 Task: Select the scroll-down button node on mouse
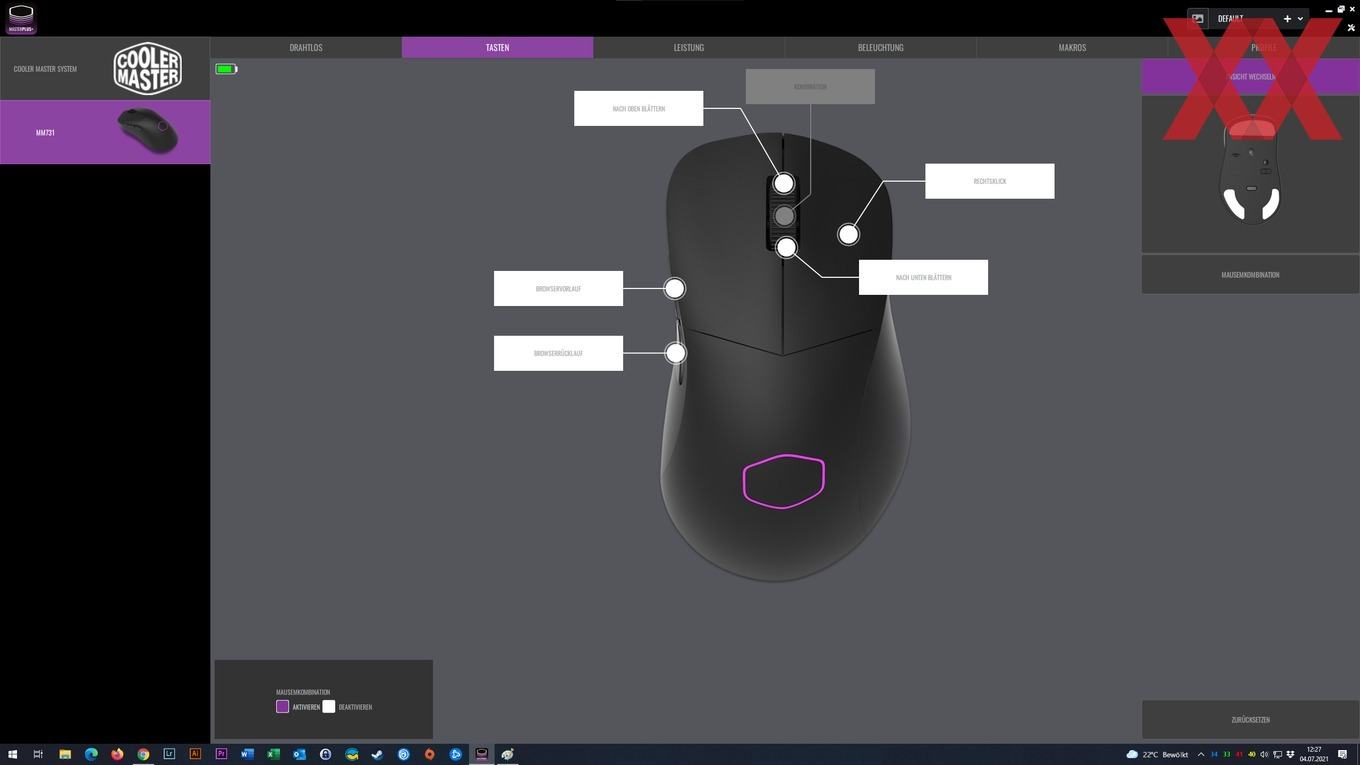click(786, 247)
